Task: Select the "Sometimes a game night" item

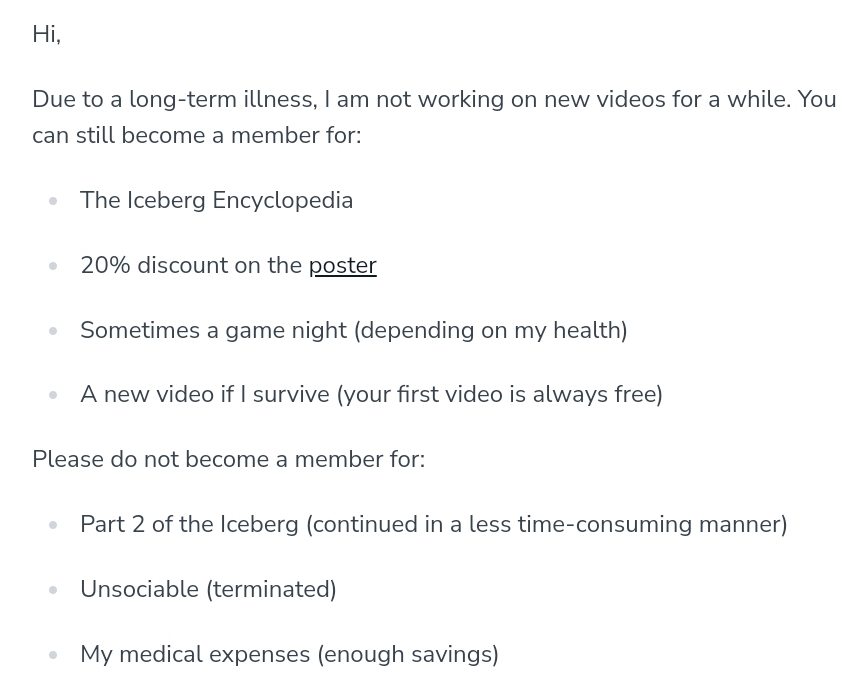Action: [353, 330]
